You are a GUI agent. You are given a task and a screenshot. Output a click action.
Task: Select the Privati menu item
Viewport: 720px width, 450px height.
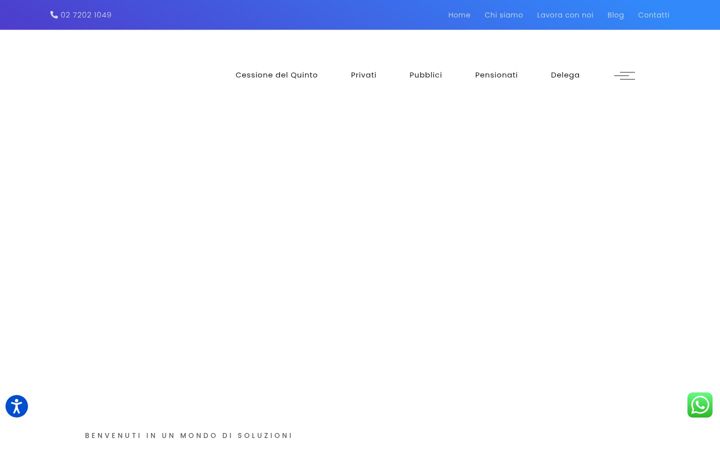[x=364, y=75]
